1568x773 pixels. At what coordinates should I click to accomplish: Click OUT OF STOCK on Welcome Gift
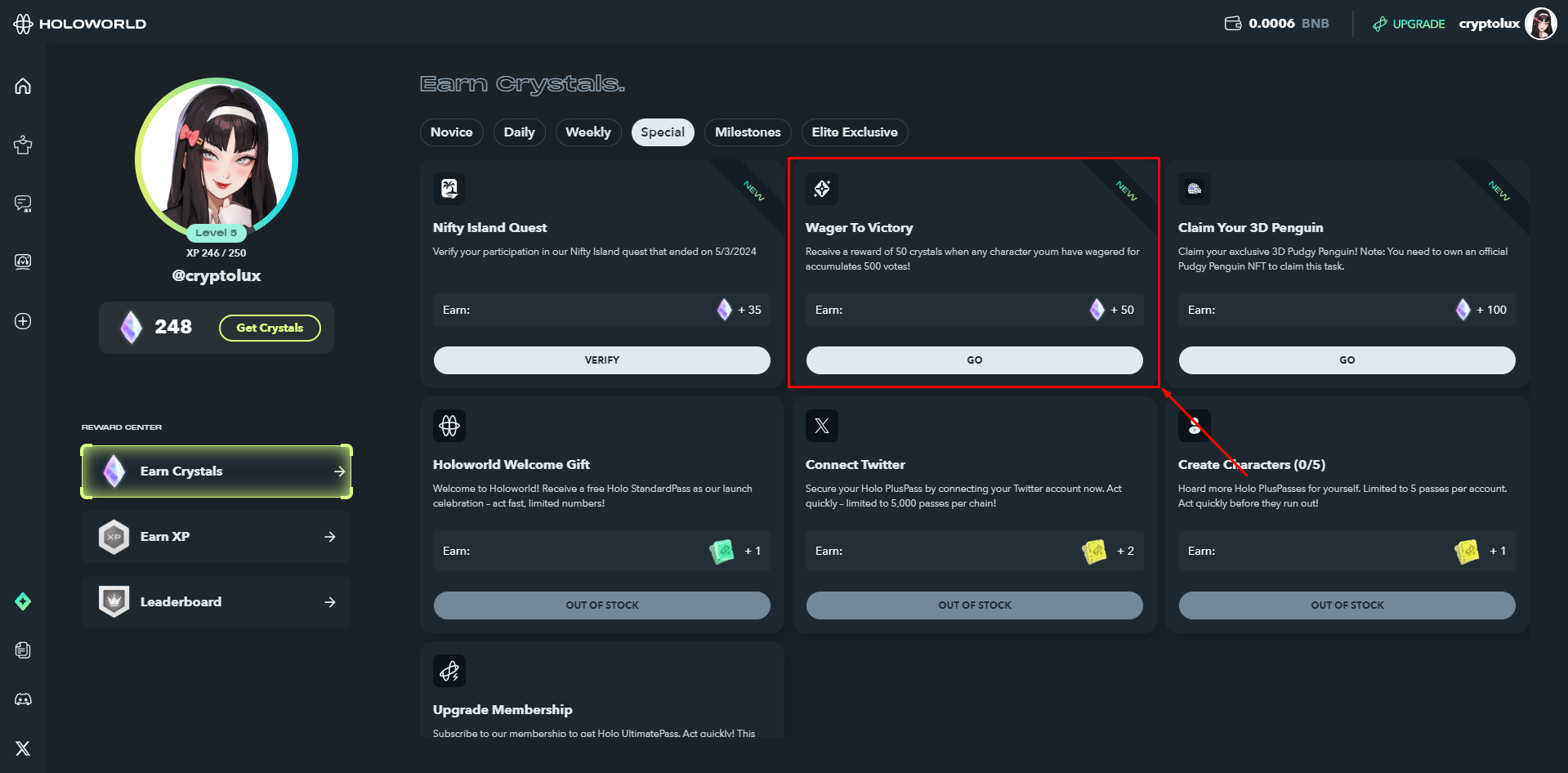click(602, 605)
